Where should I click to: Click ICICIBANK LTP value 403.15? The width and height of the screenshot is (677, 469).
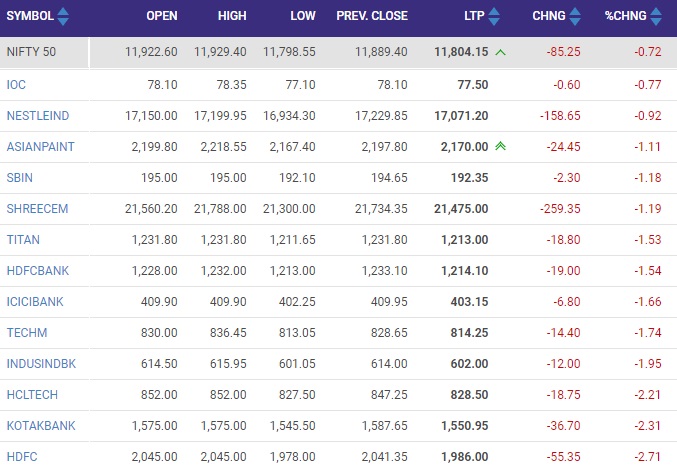[x=469, y=302]
